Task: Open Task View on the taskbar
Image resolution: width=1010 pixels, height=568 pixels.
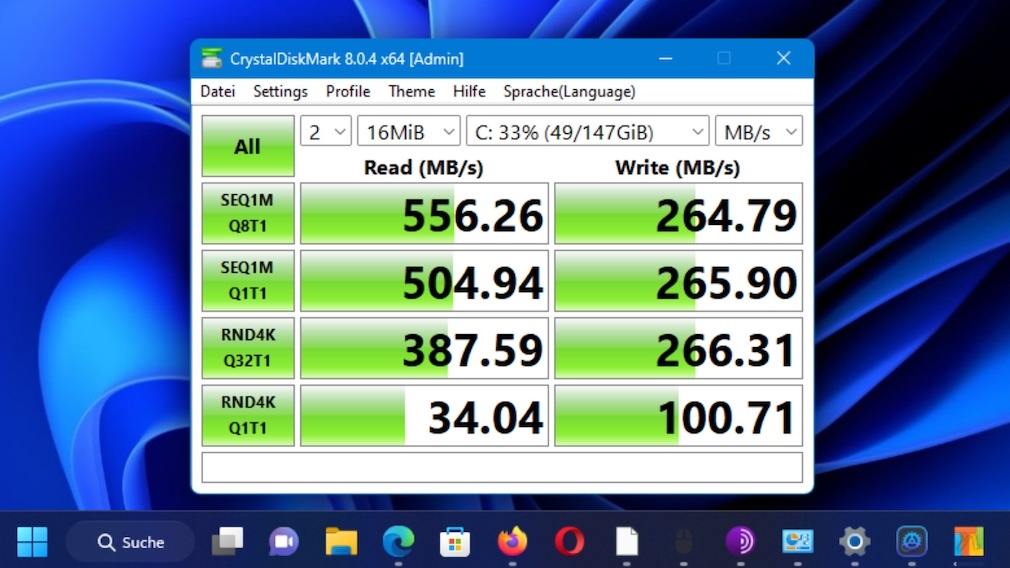Action: click(x=227, y=541)
